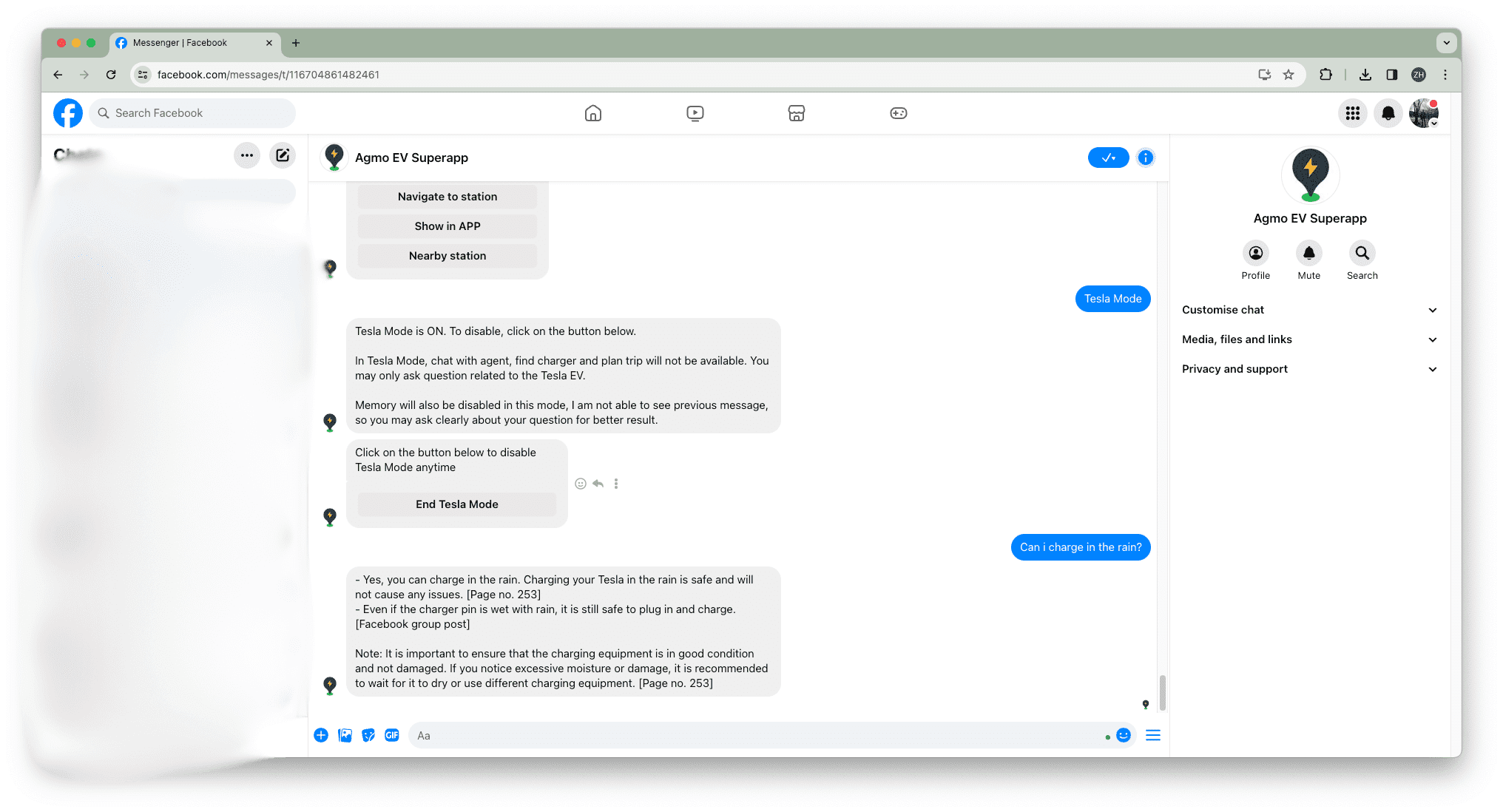
Task: Click the conversation information icon
Action: 1146,158
